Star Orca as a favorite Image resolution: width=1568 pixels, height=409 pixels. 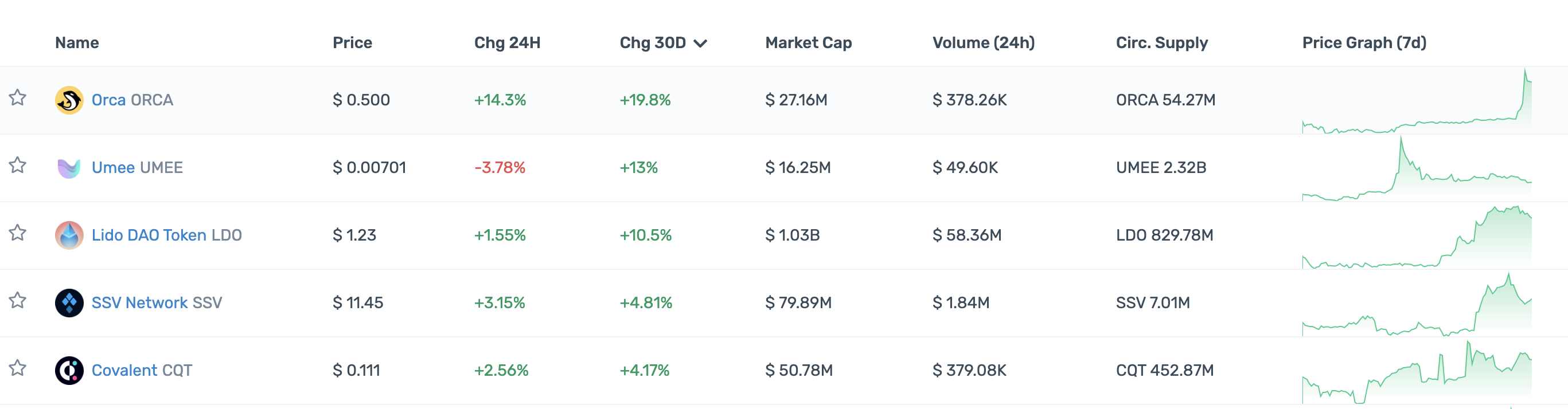pos(18,98)
